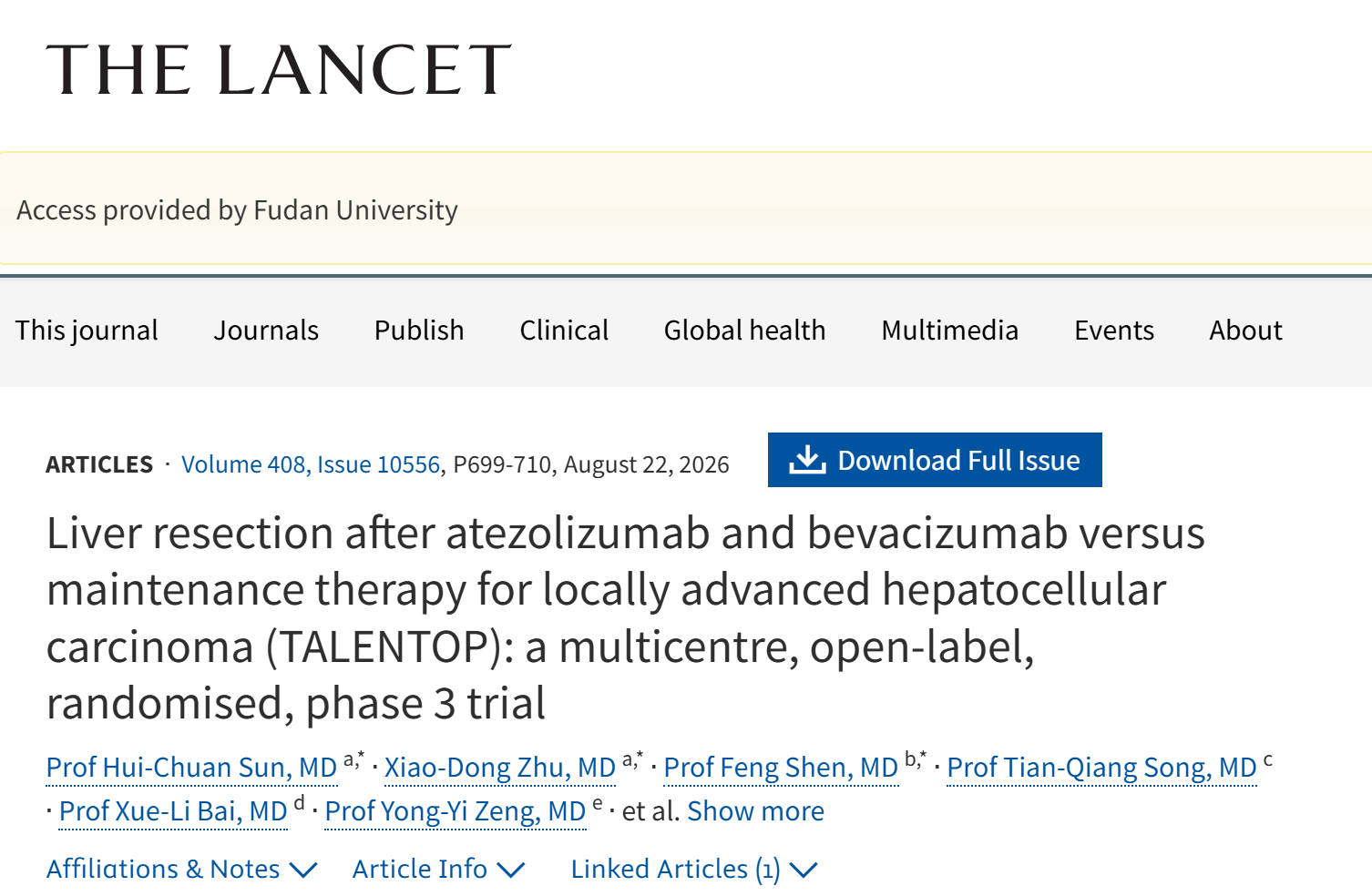Screen dimensions: 1372x896
Task: Expand the Article Info section
Action: [439, 870]
